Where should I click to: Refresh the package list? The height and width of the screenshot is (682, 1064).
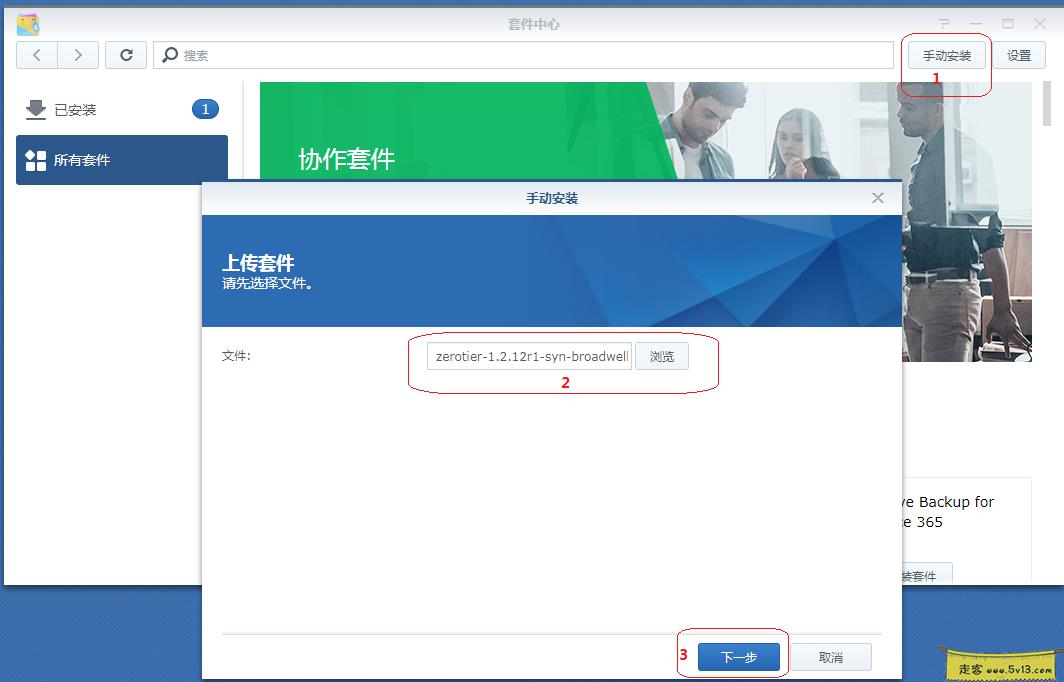click(x=125, y=55)
